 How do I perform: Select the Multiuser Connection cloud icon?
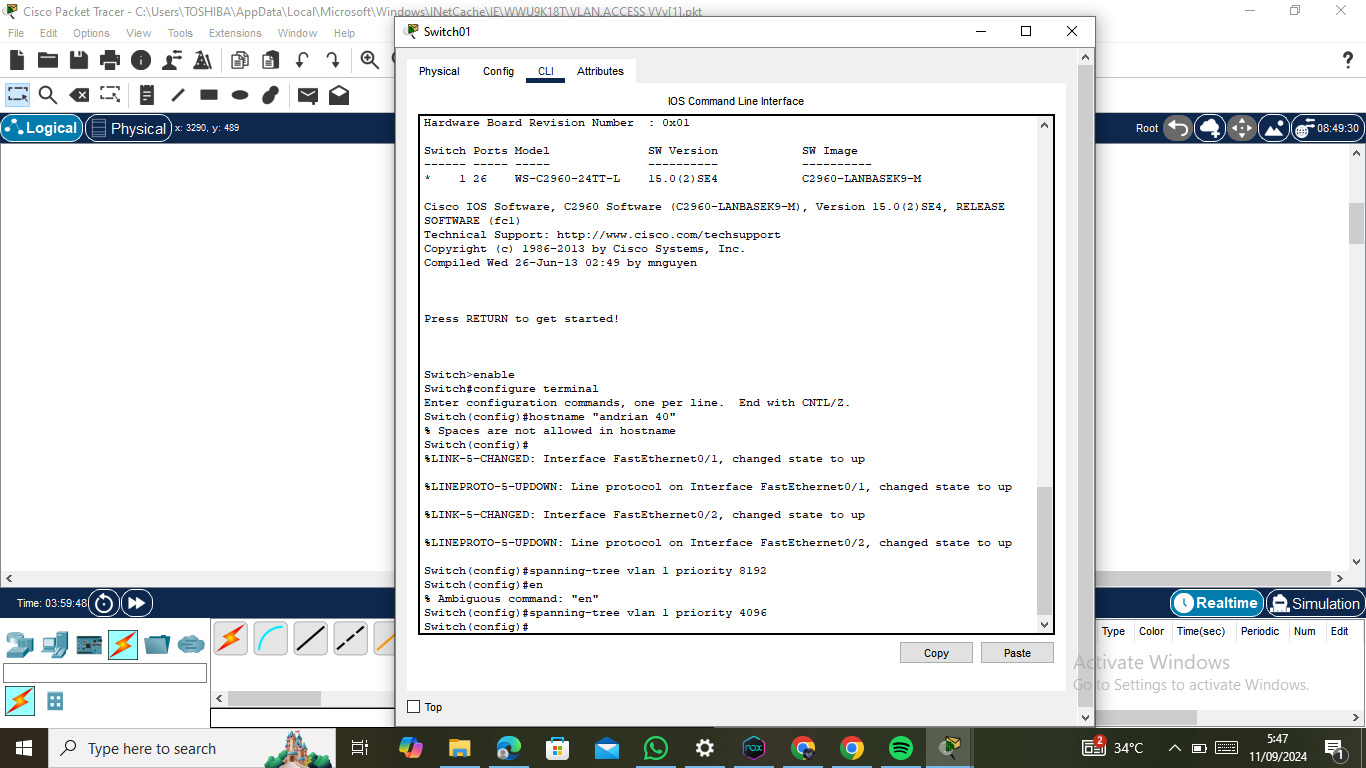pyautogui.click(x=191, y=644)
